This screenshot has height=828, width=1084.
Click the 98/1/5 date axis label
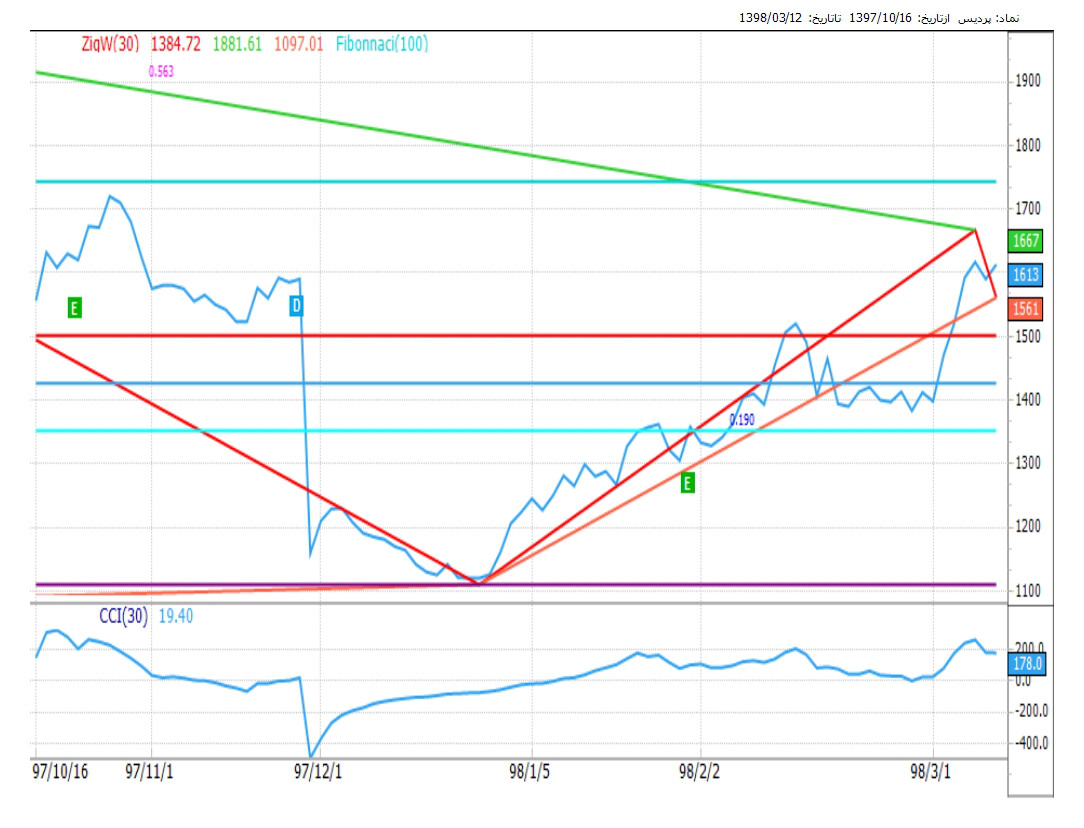(x=530, y=771)
